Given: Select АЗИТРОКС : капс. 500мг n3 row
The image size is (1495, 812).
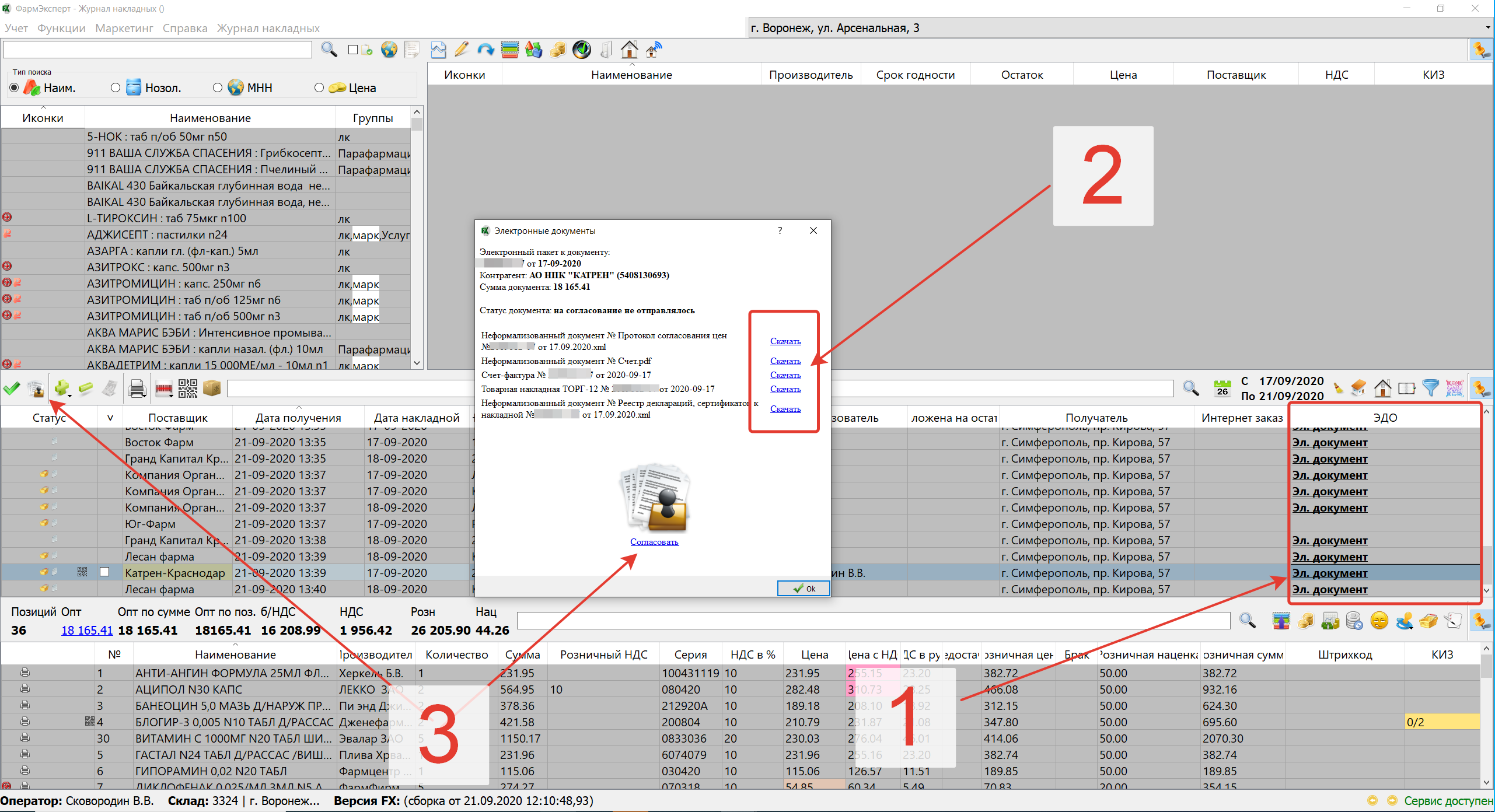Looking at the screenshot, I should (206, 267).
